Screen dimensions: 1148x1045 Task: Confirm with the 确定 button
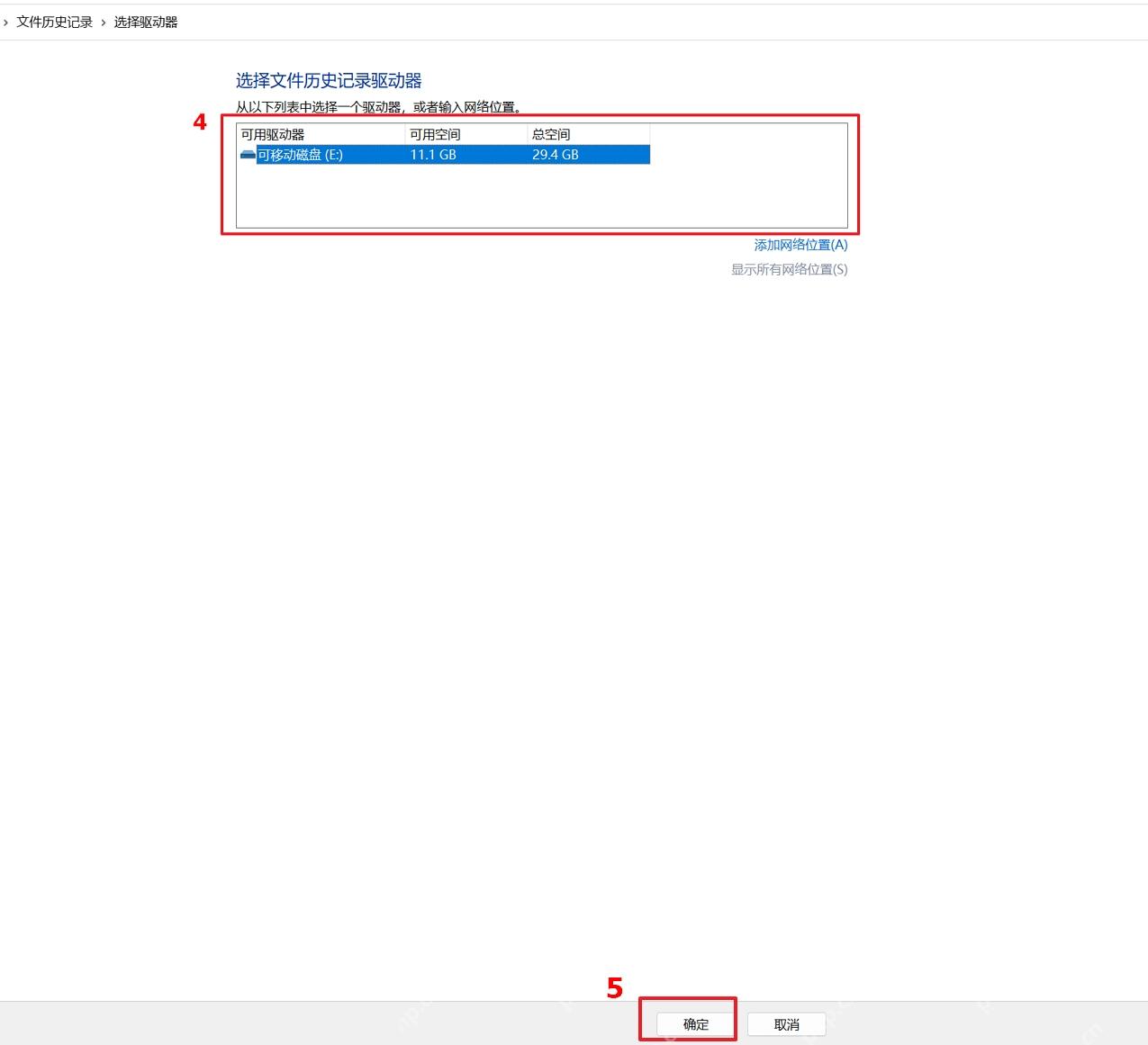pyautogui.click(x=696, y=1024)
